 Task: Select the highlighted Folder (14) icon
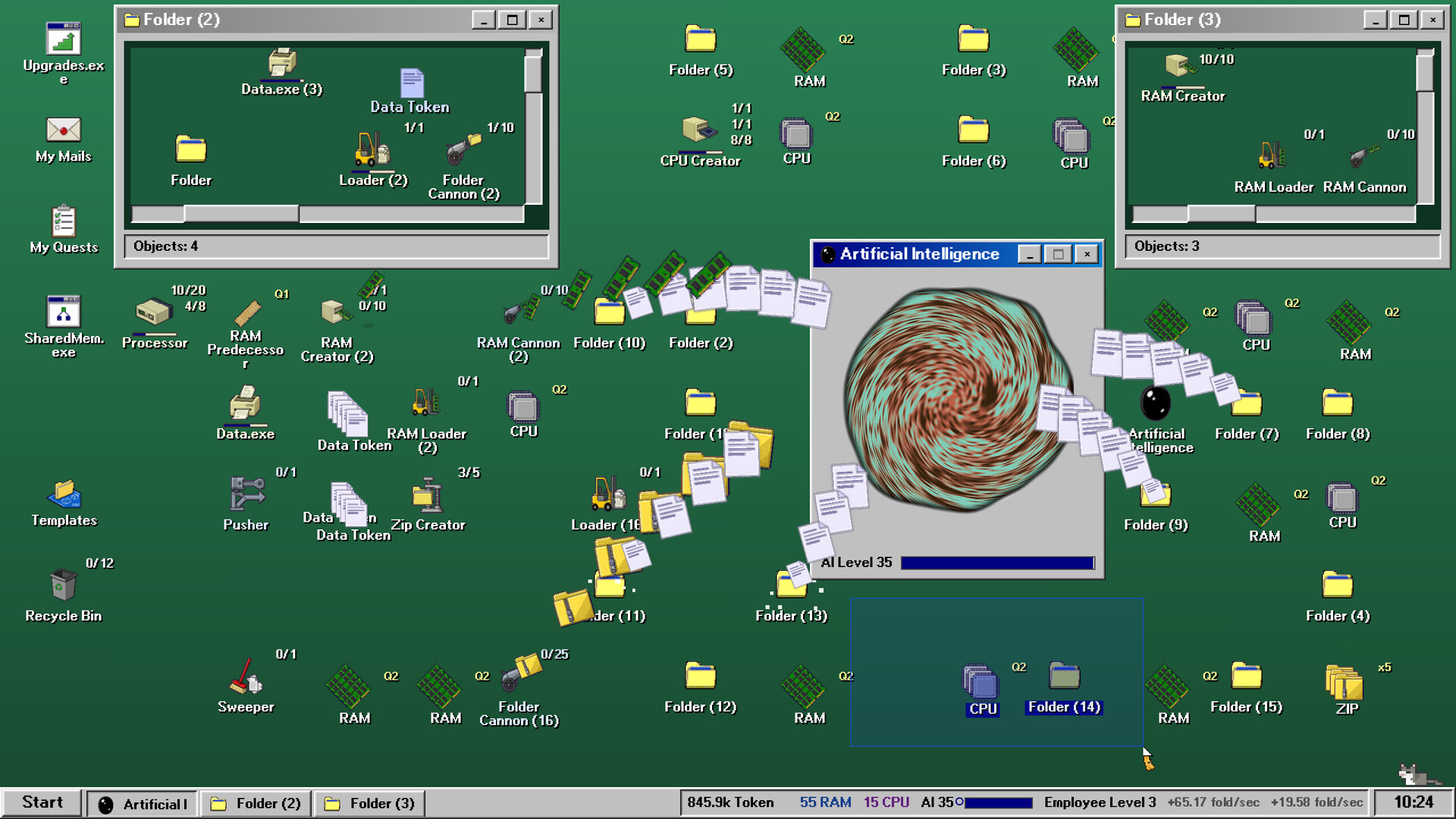point(1065,676)
